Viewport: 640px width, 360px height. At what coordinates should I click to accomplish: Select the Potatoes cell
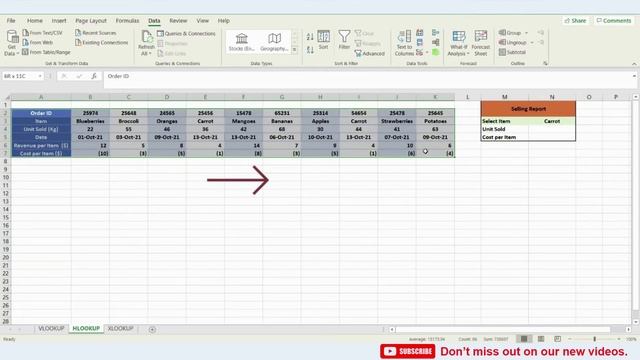[x=435, y=121]
